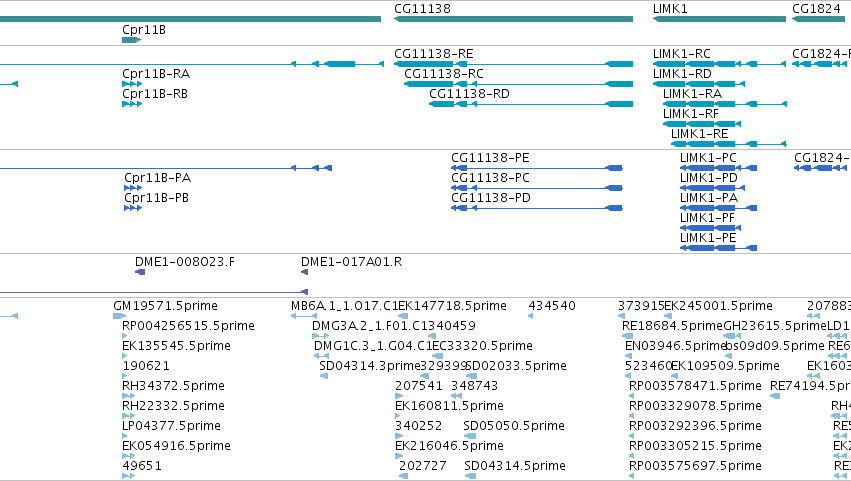Click EST label SD04314.5prime

pos(515,466)
